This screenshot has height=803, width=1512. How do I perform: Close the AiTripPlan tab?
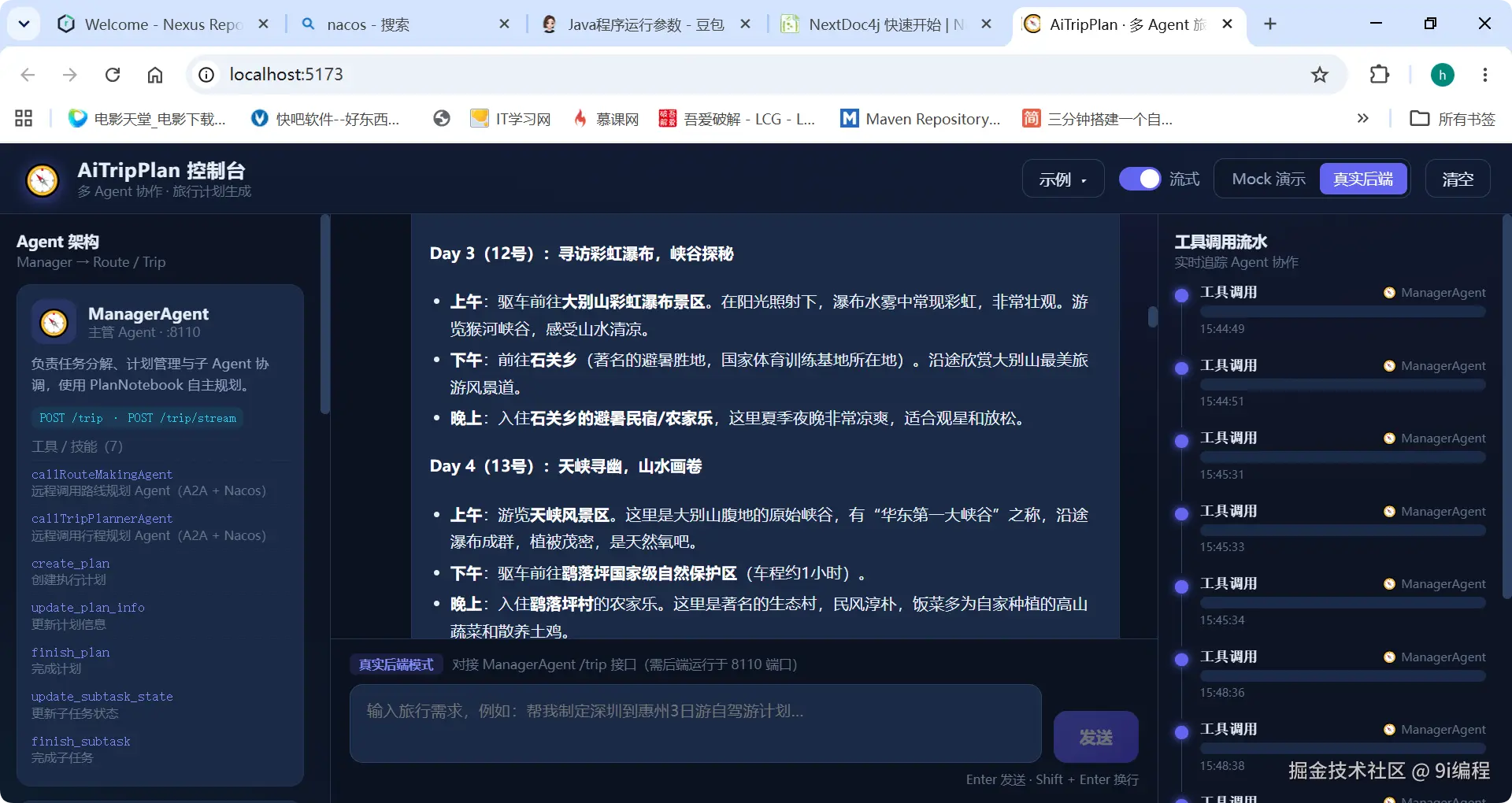coord(1227,24)
